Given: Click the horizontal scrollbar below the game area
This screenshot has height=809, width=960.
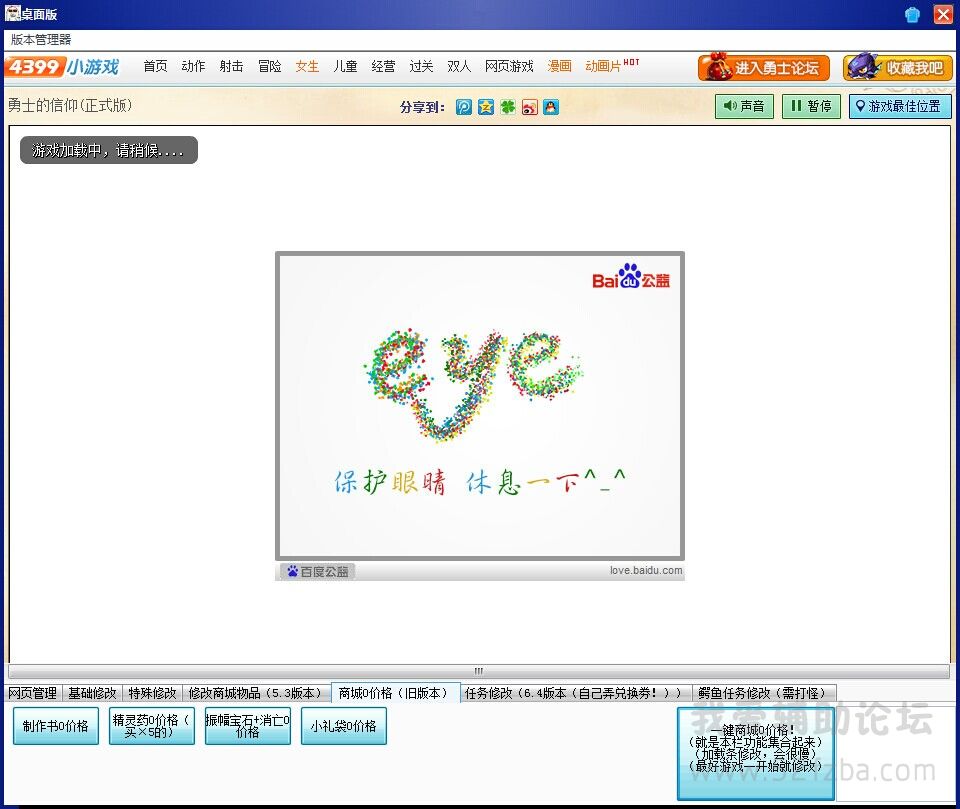Looking at the screenshot, I should (x=478, y=671).
